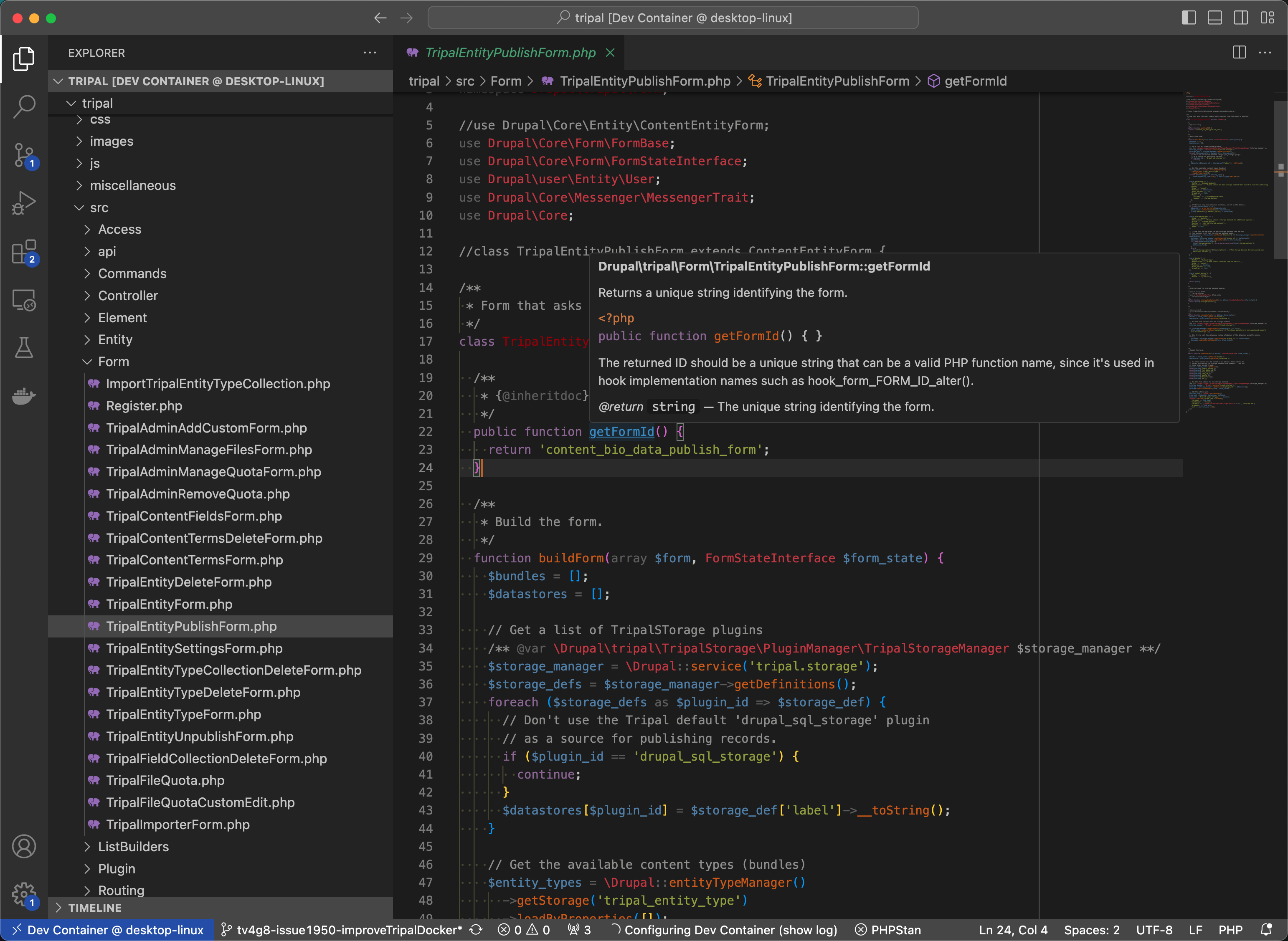Open Run and Debug view
Screen dimensions: 1288x941
23,203
